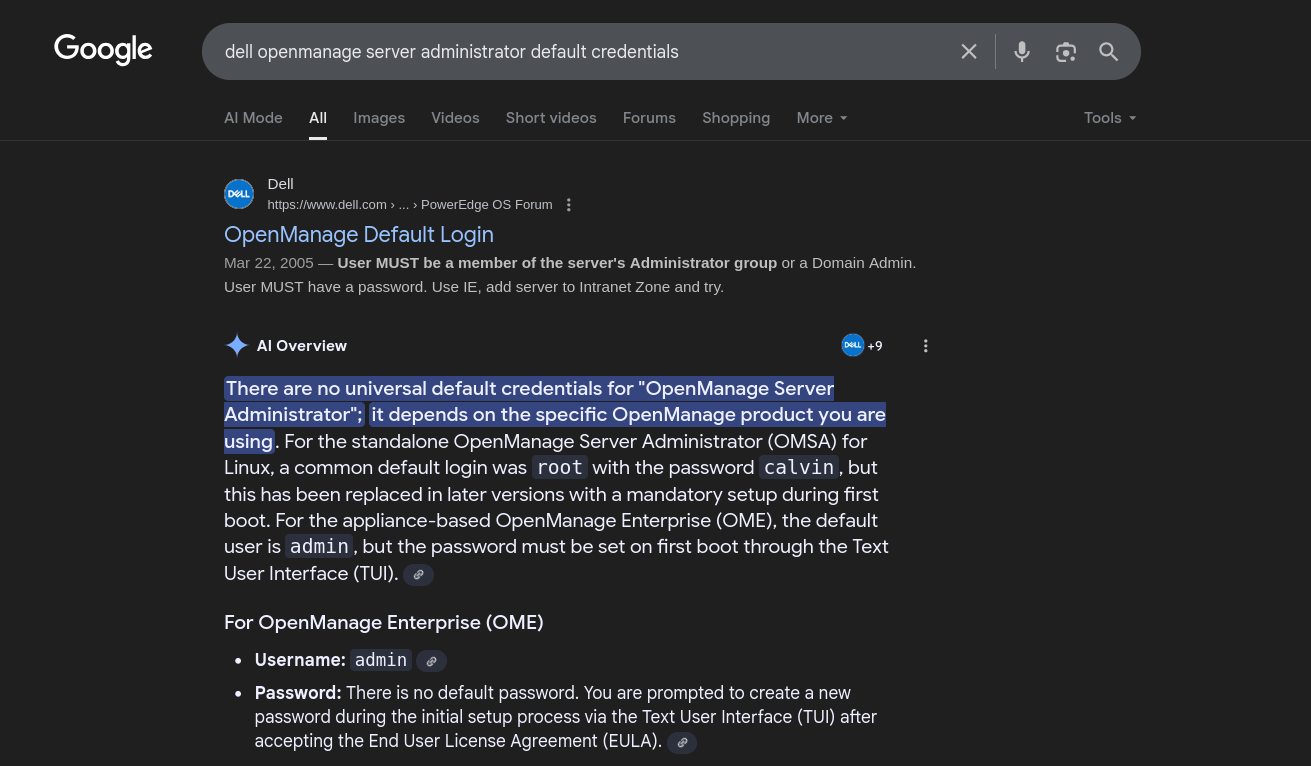Click the Google logo
Viewport: 1311px width, 766px height.
[103, 49]
